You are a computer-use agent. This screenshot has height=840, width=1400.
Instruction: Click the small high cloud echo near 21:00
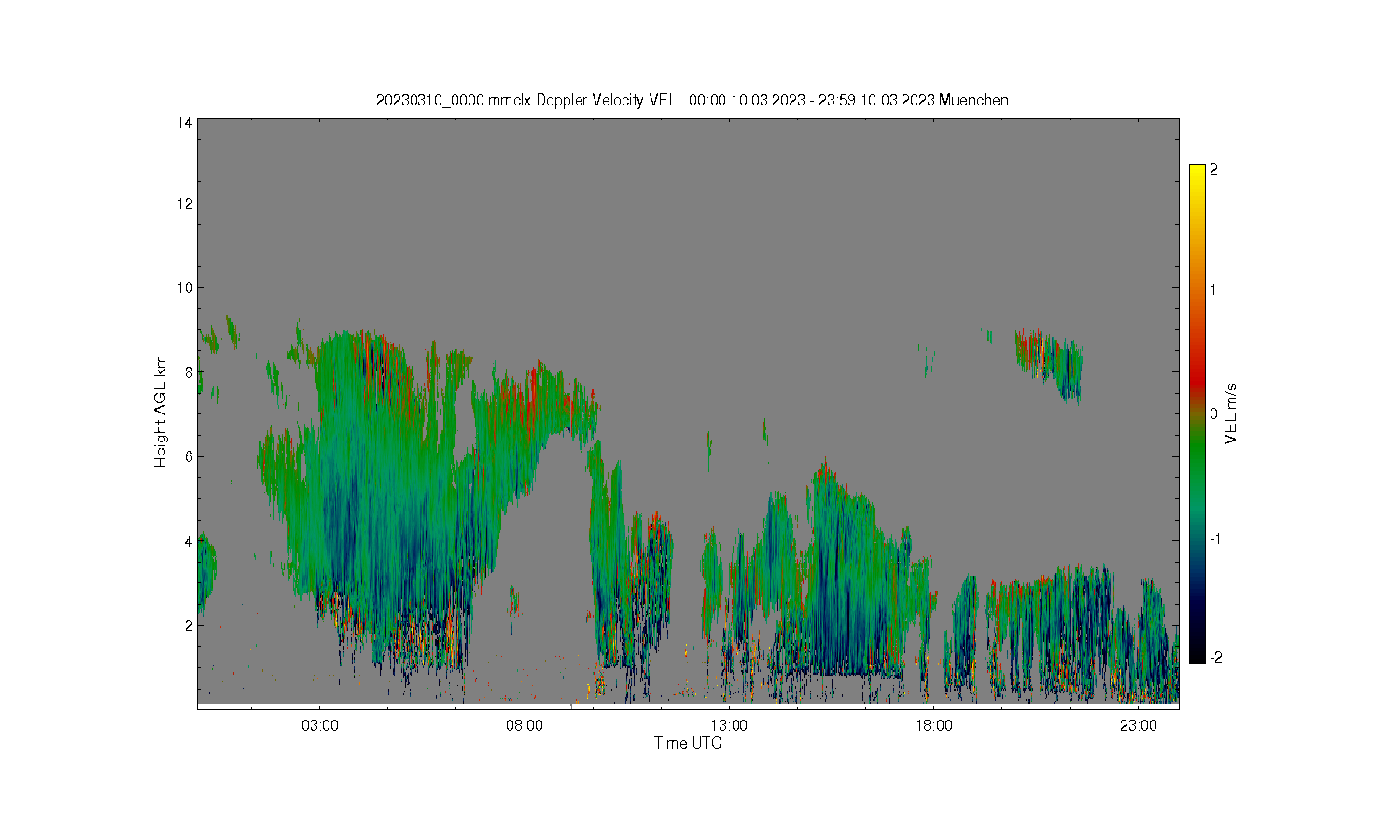[x=1050, y=364]
